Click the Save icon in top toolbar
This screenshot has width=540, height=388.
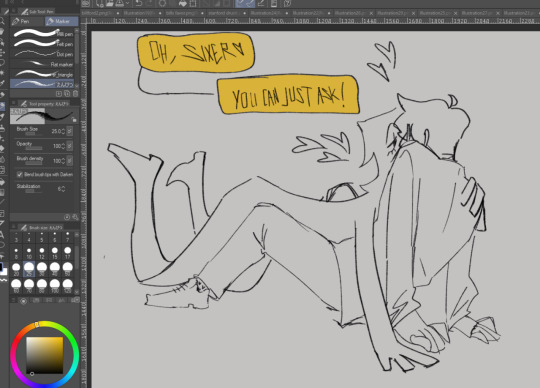point(120,3)
